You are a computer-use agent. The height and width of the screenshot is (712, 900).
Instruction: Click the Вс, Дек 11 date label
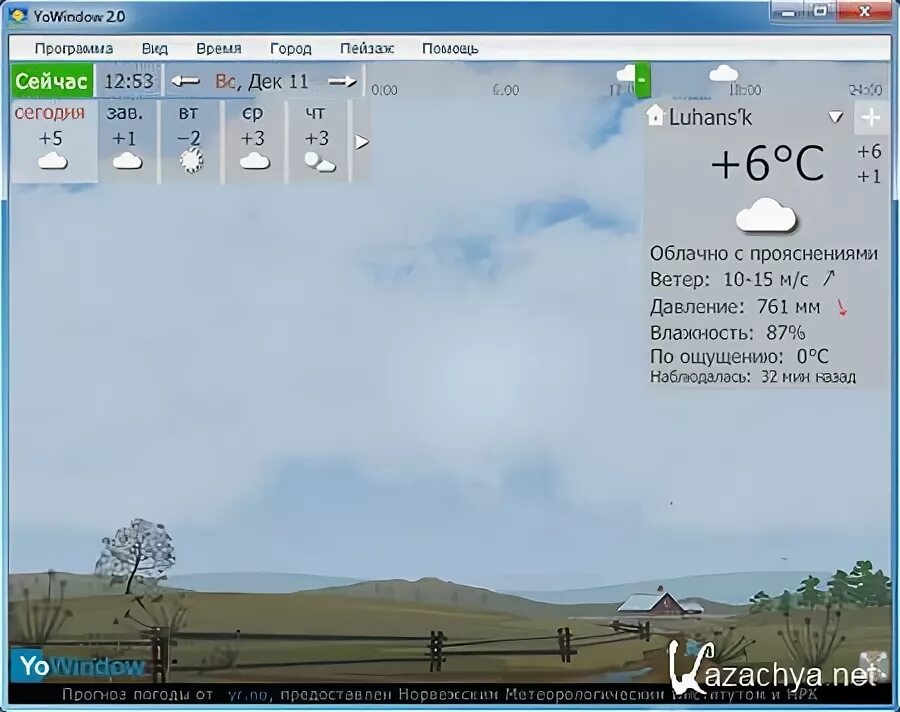[262, 82]
